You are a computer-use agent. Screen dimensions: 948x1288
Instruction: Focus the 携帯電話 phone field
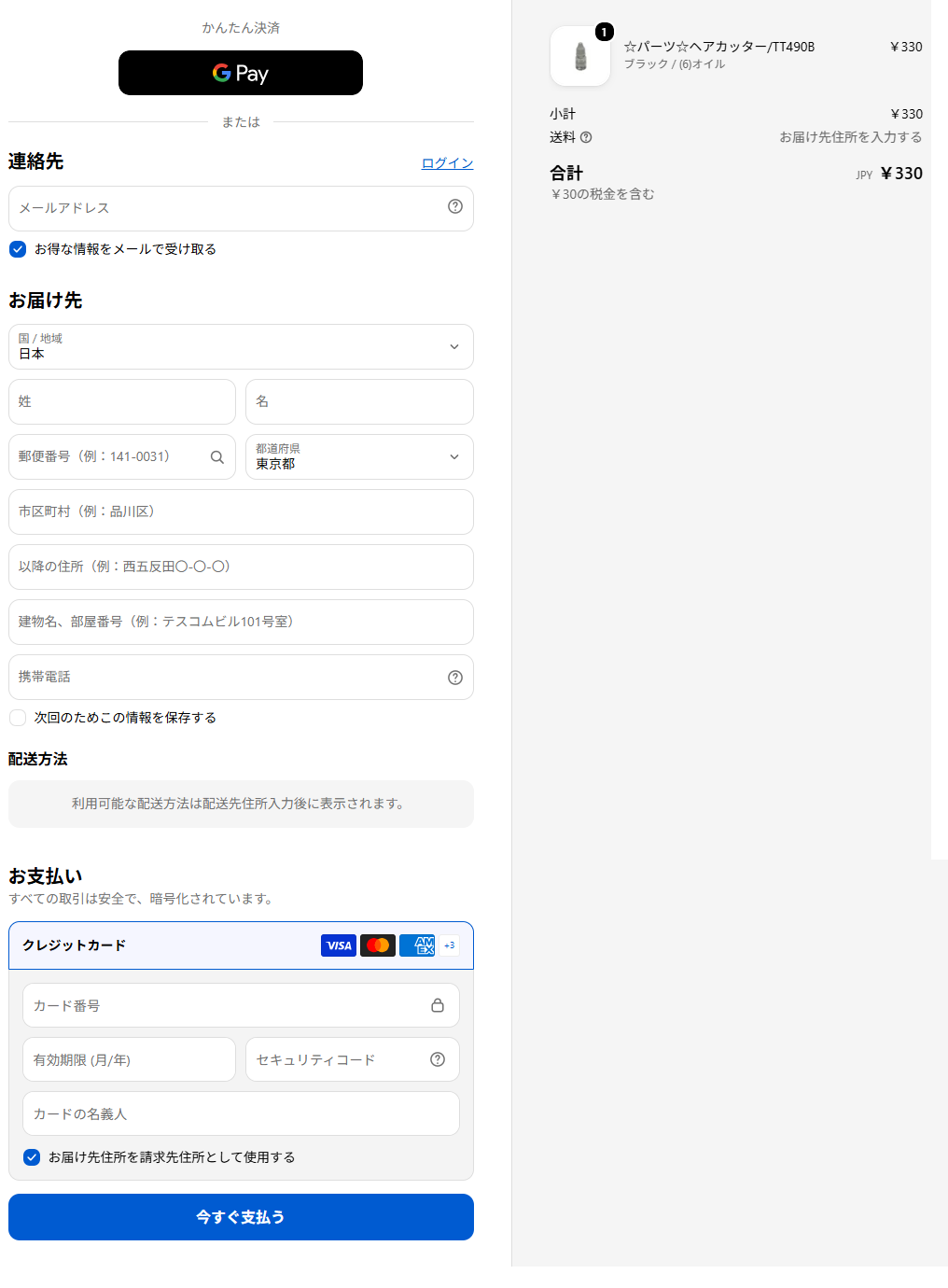(241, 678)
